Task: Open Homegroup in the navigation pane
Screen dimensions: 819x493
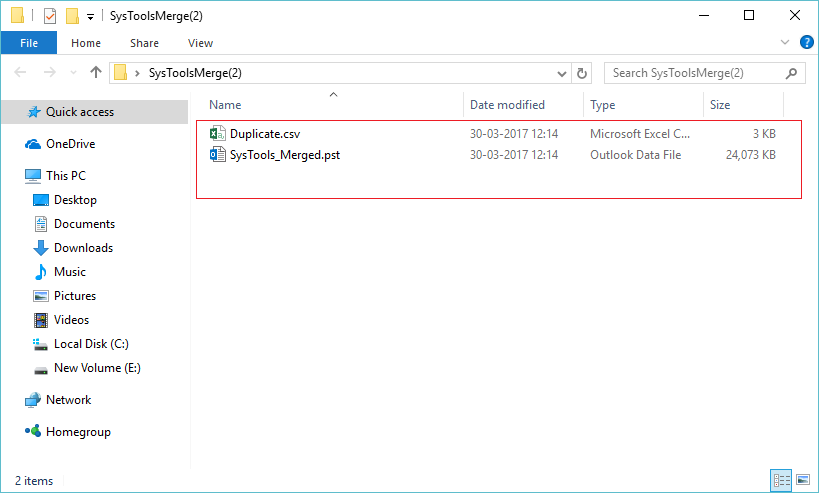Action: [78, 432]
